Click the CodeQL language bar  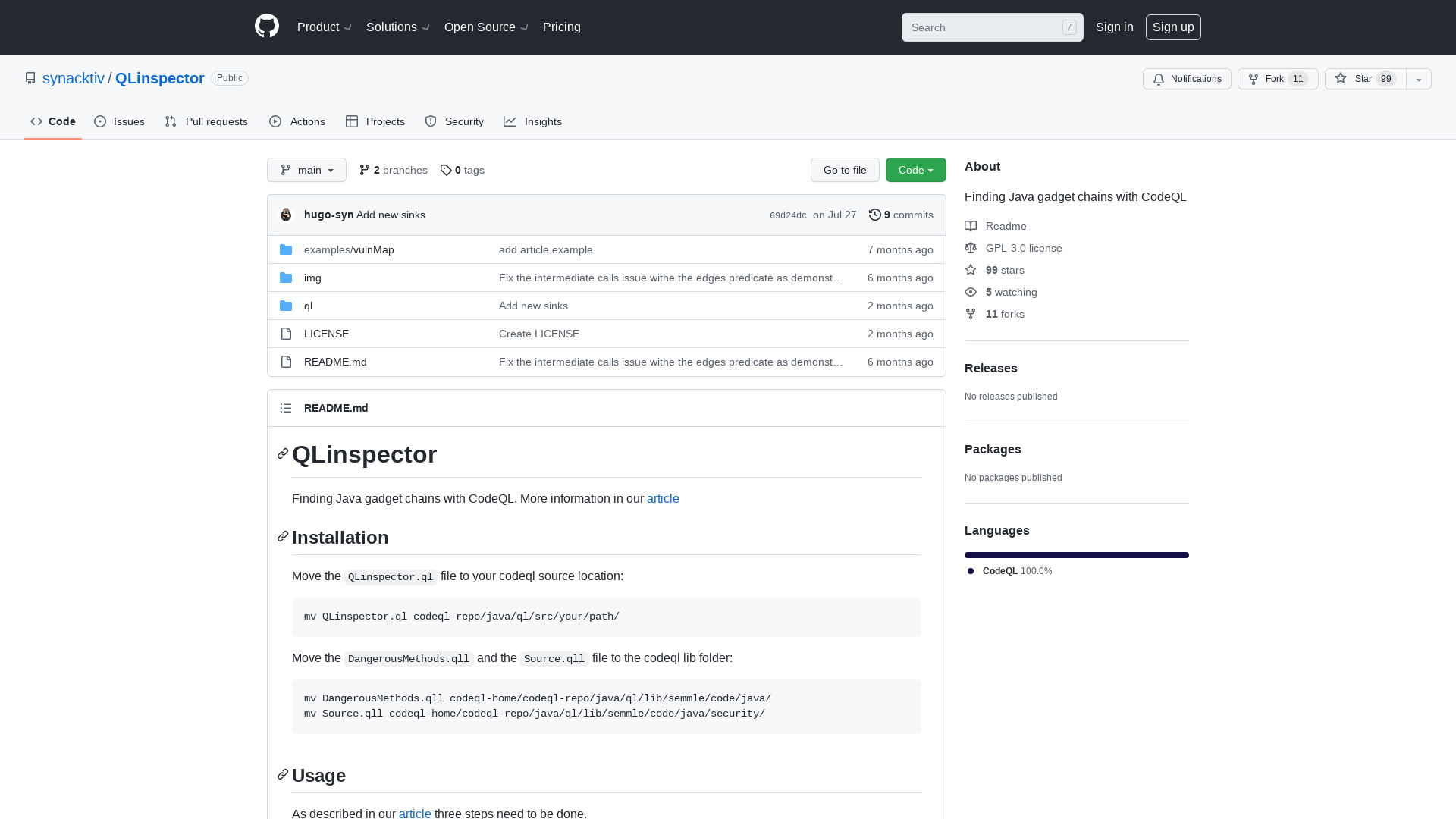coord(1077,555)
